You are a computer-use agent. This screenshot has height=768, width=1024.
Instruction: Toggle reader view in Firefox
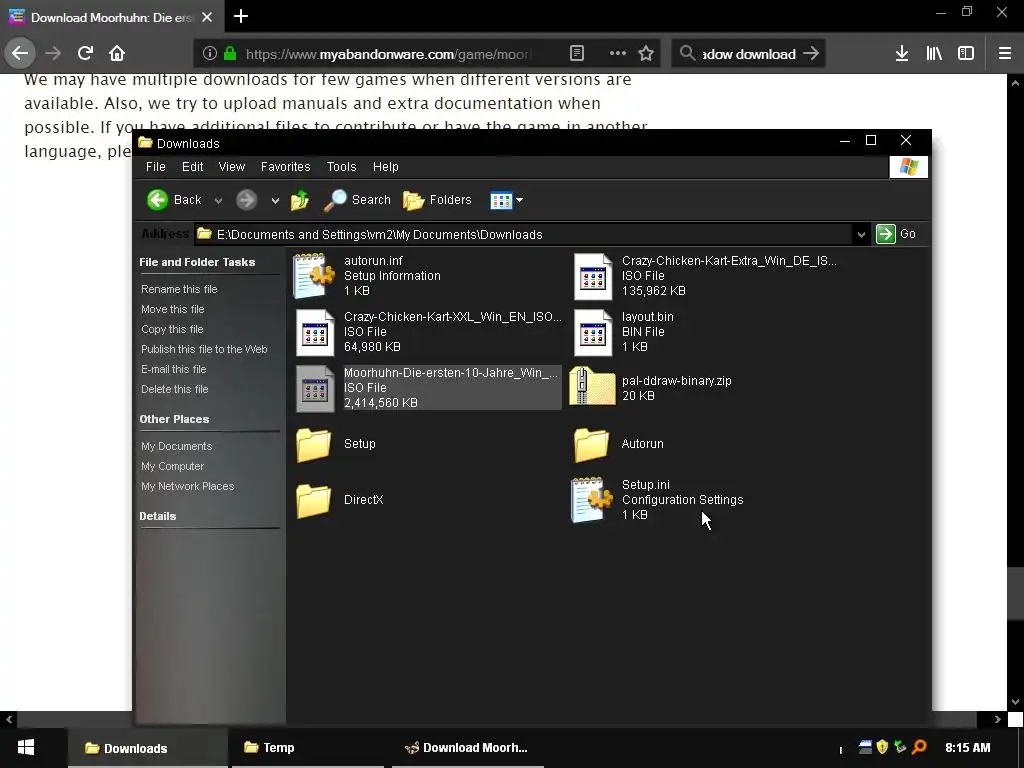(x=577, y=54)
